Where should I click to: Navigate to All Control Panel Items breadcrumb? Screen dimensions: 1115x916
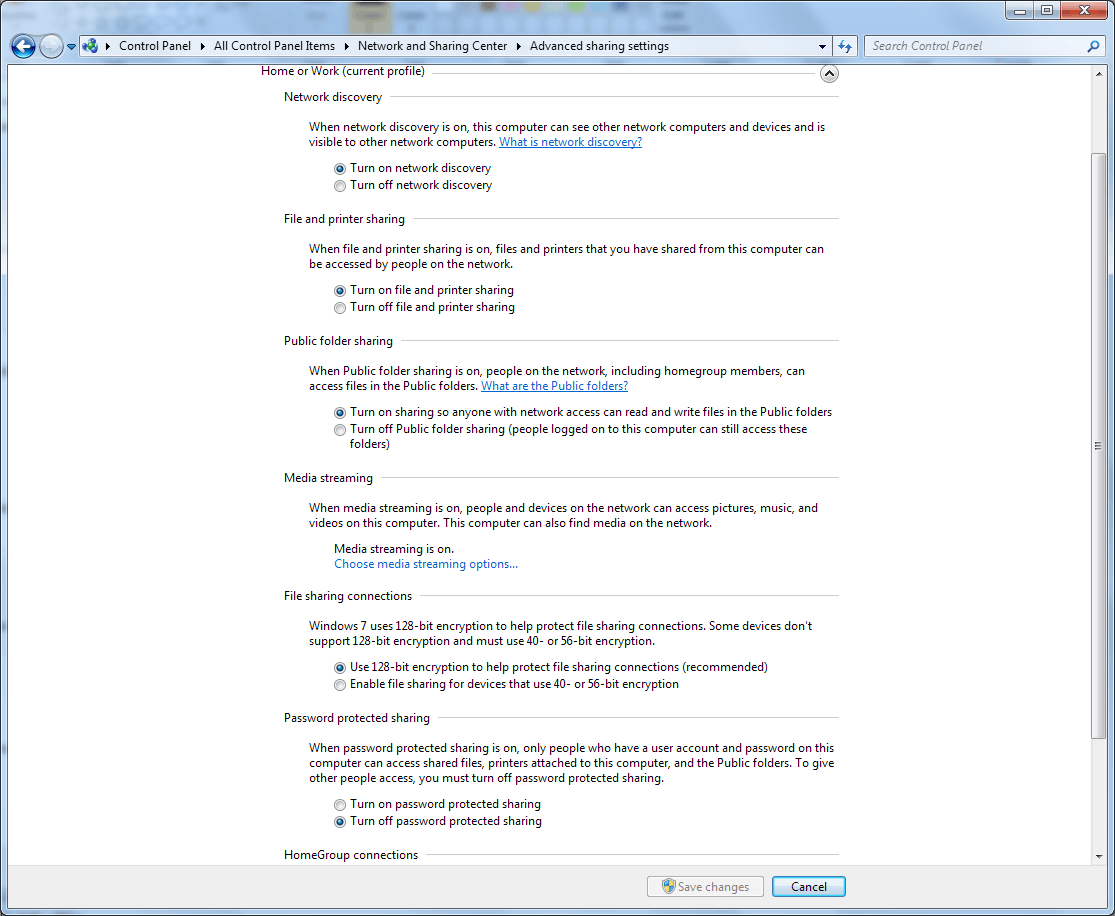(274, 46)
